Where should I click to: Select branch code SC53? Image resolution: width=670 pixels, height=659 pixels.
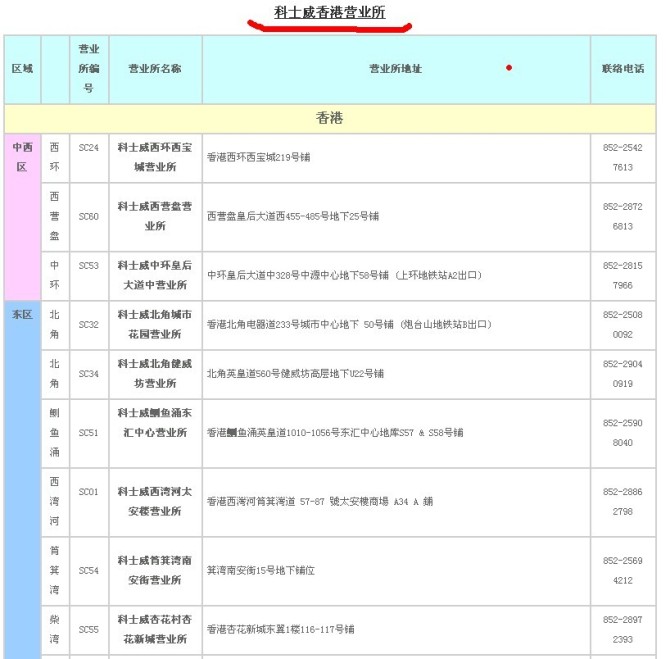coord(89,266)
